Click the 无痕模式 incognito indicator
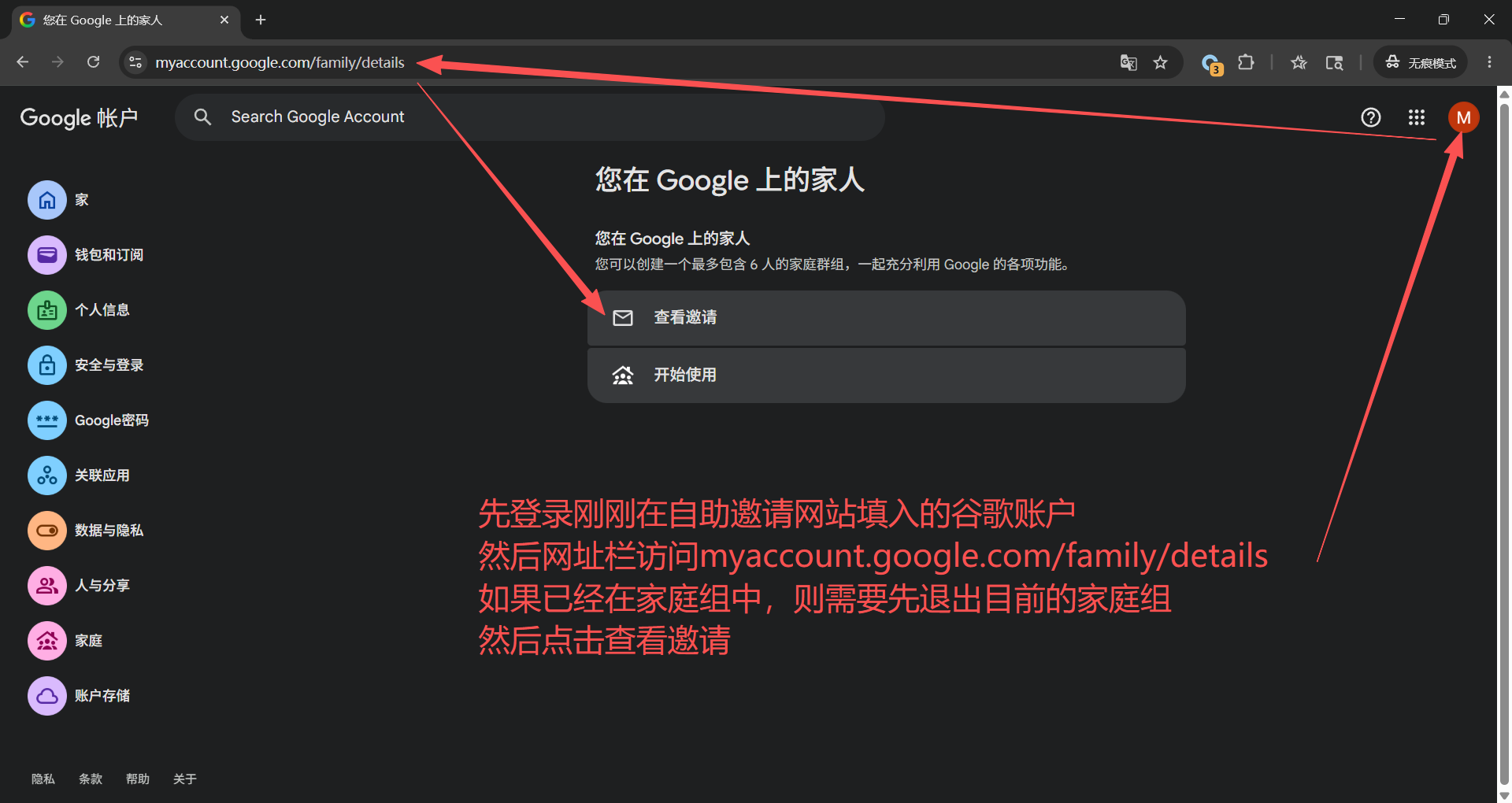Image resolution: width=1512 pixels, height=803 pixels. (1421, 62)
